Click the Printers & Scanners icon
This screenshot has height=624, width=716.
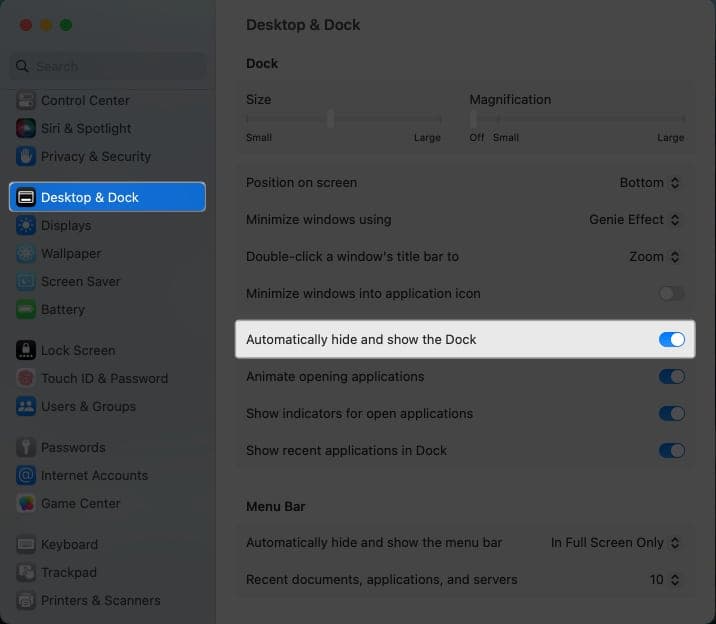click(x=26, y=600)
